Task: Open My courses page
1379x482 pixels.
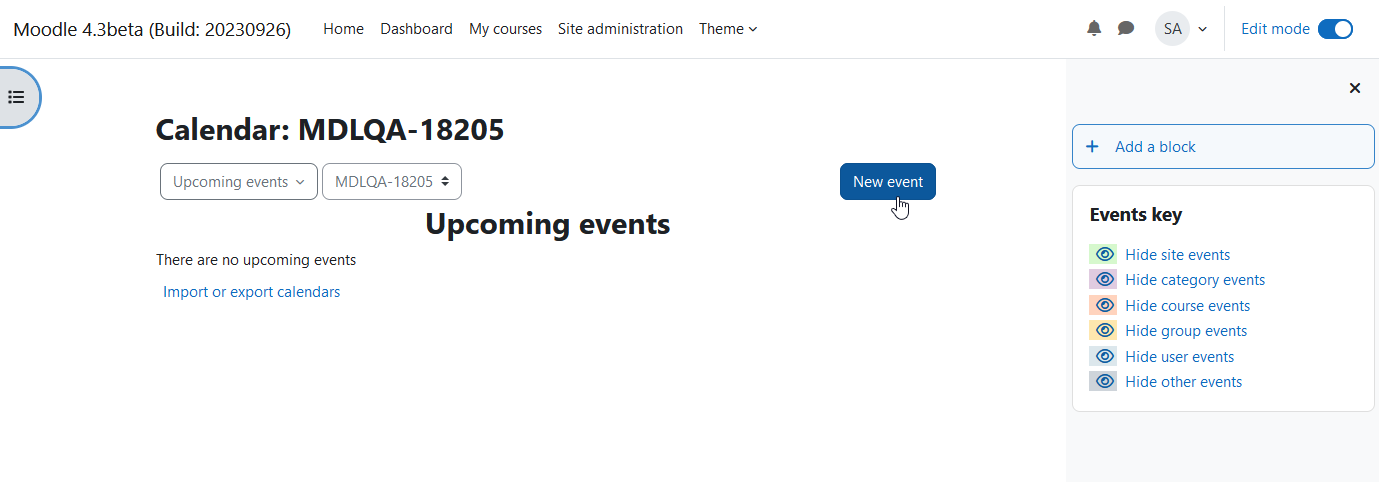Action: [x=505, y=29]
